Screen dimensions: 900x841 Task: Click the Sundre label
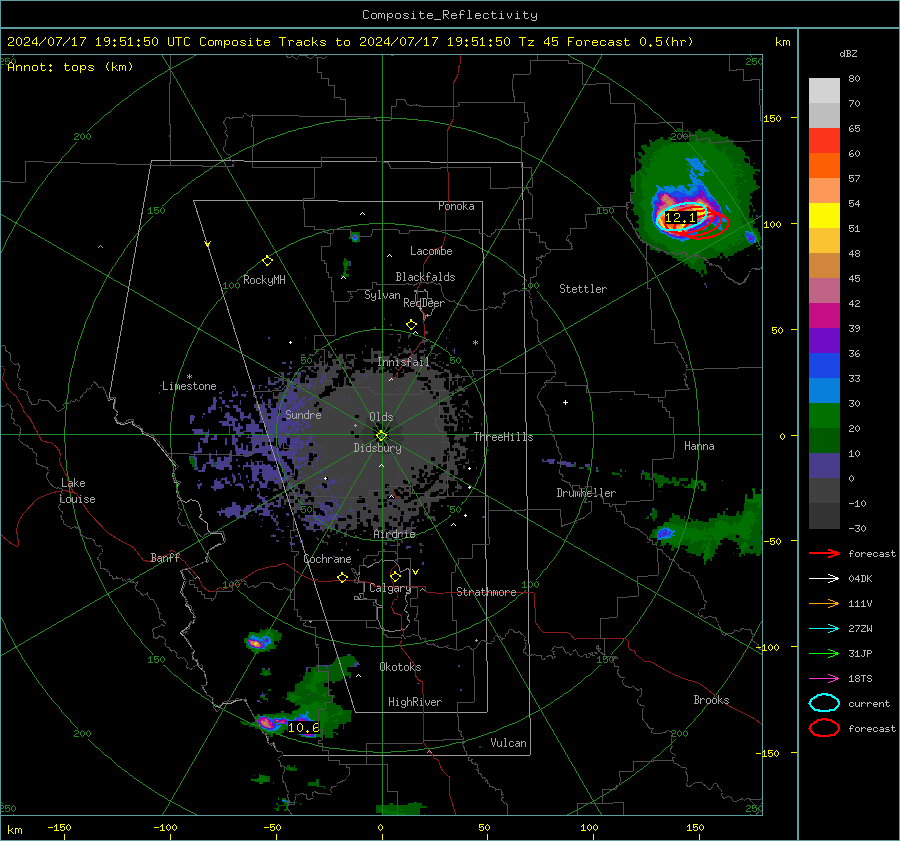303,414
